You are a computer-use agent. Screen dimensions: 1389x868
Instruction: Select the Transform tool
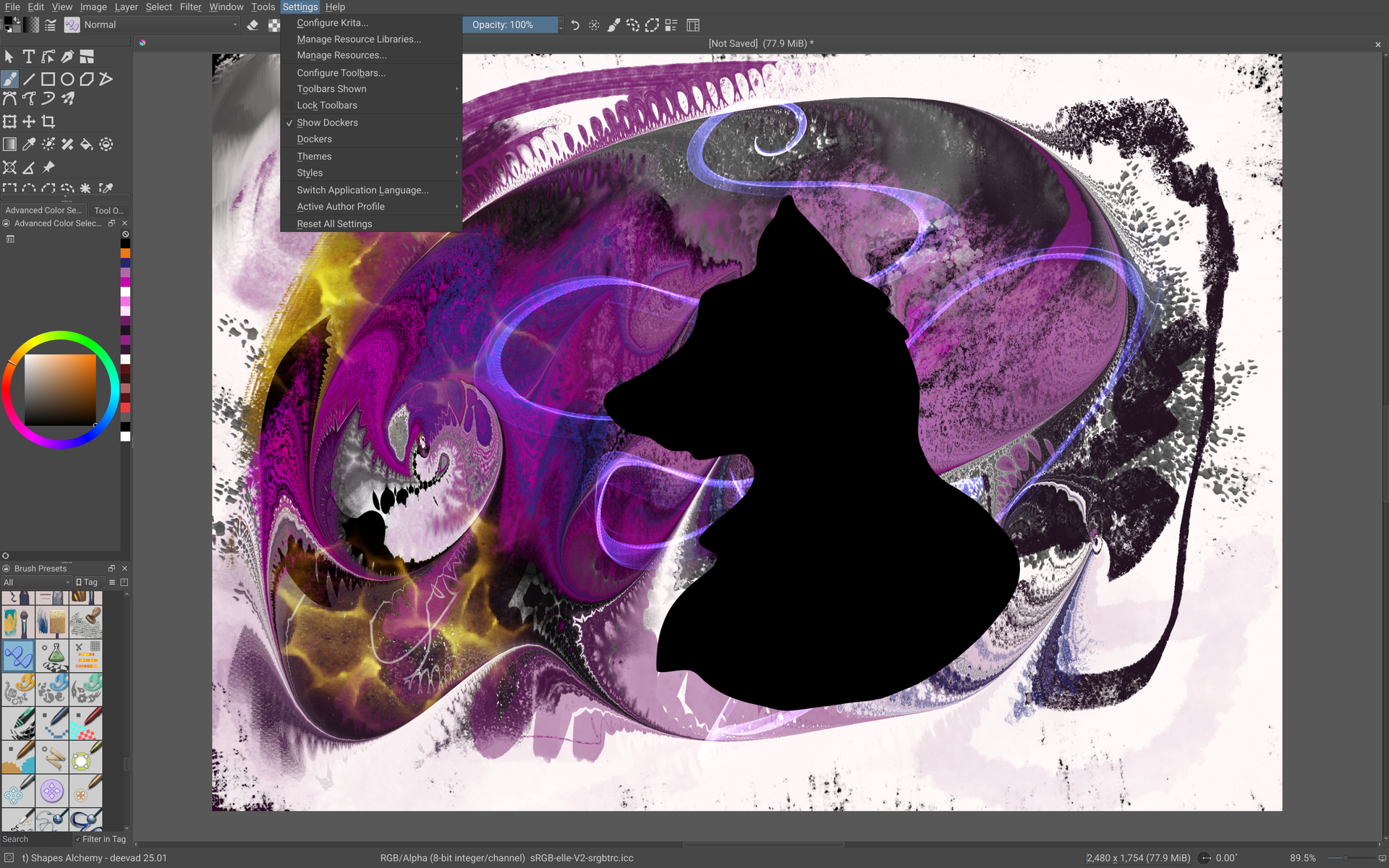10,122
